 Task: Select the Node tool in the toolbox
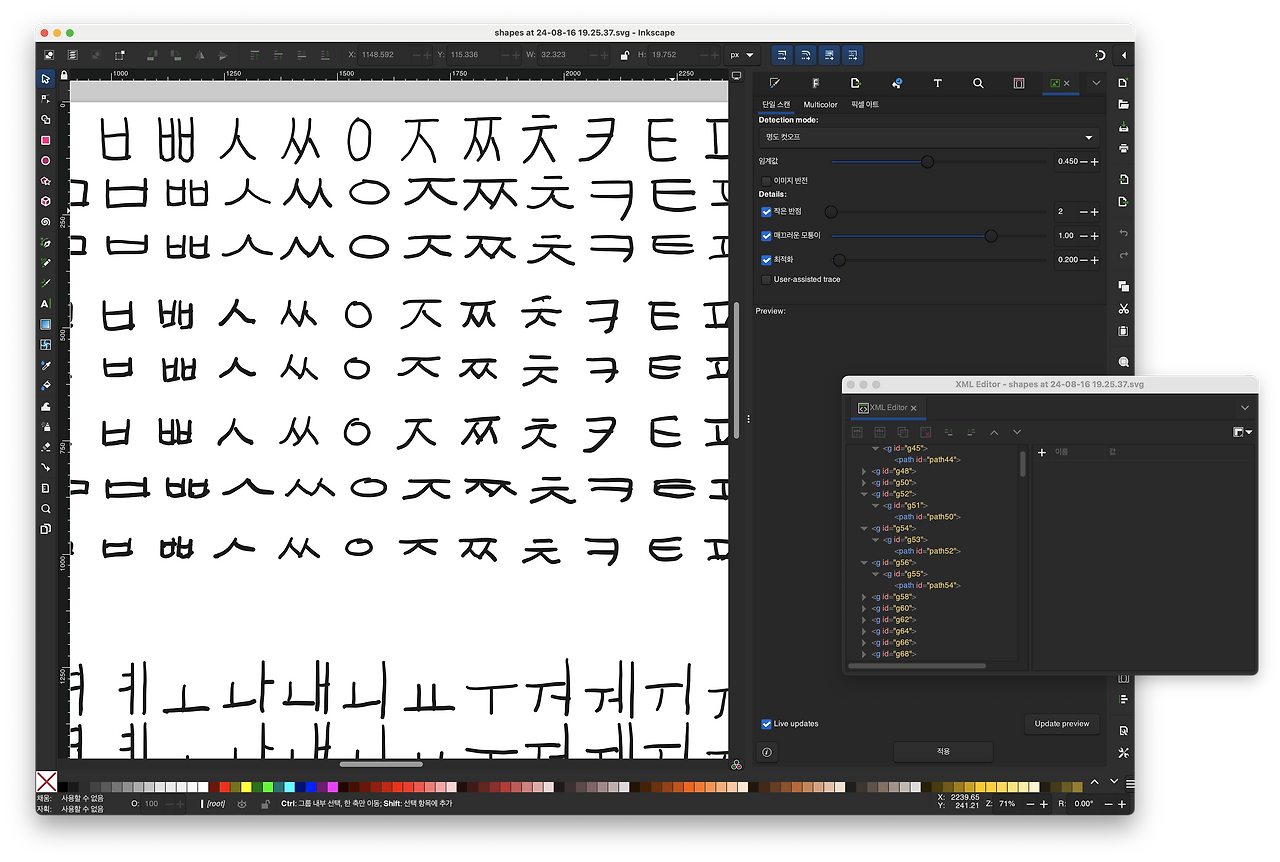(45, 99)
